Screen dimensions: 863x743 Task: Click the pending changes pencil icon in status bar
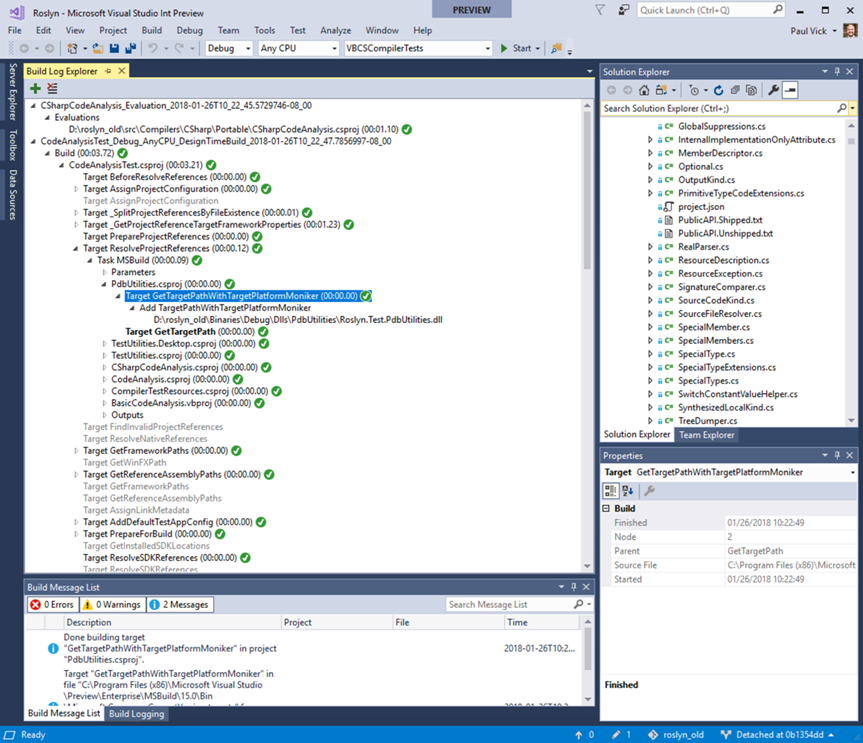pyautogui.click(x=616, y=735)
